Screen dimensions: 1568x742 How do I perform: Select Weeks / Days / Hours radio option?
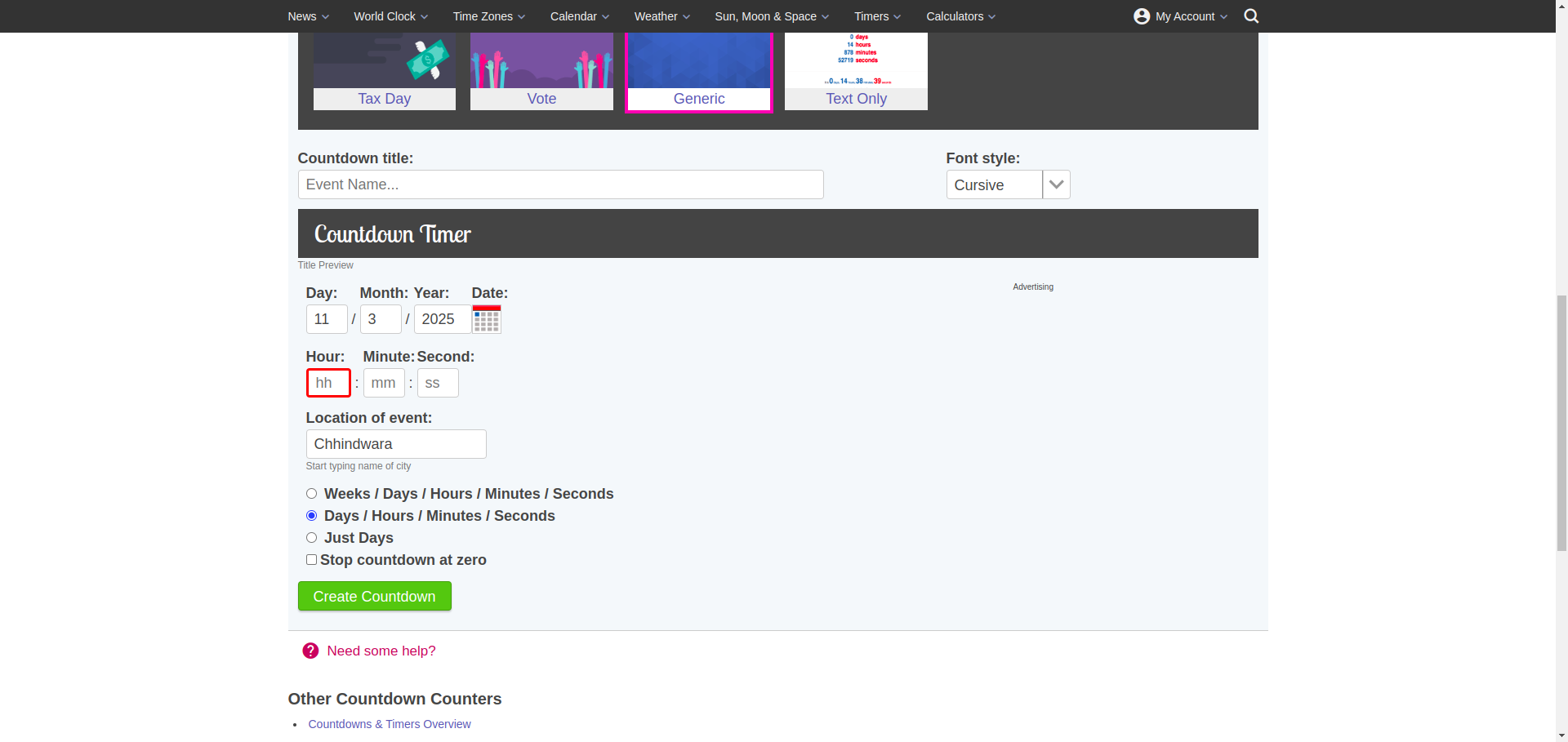[x=311, y=494]
